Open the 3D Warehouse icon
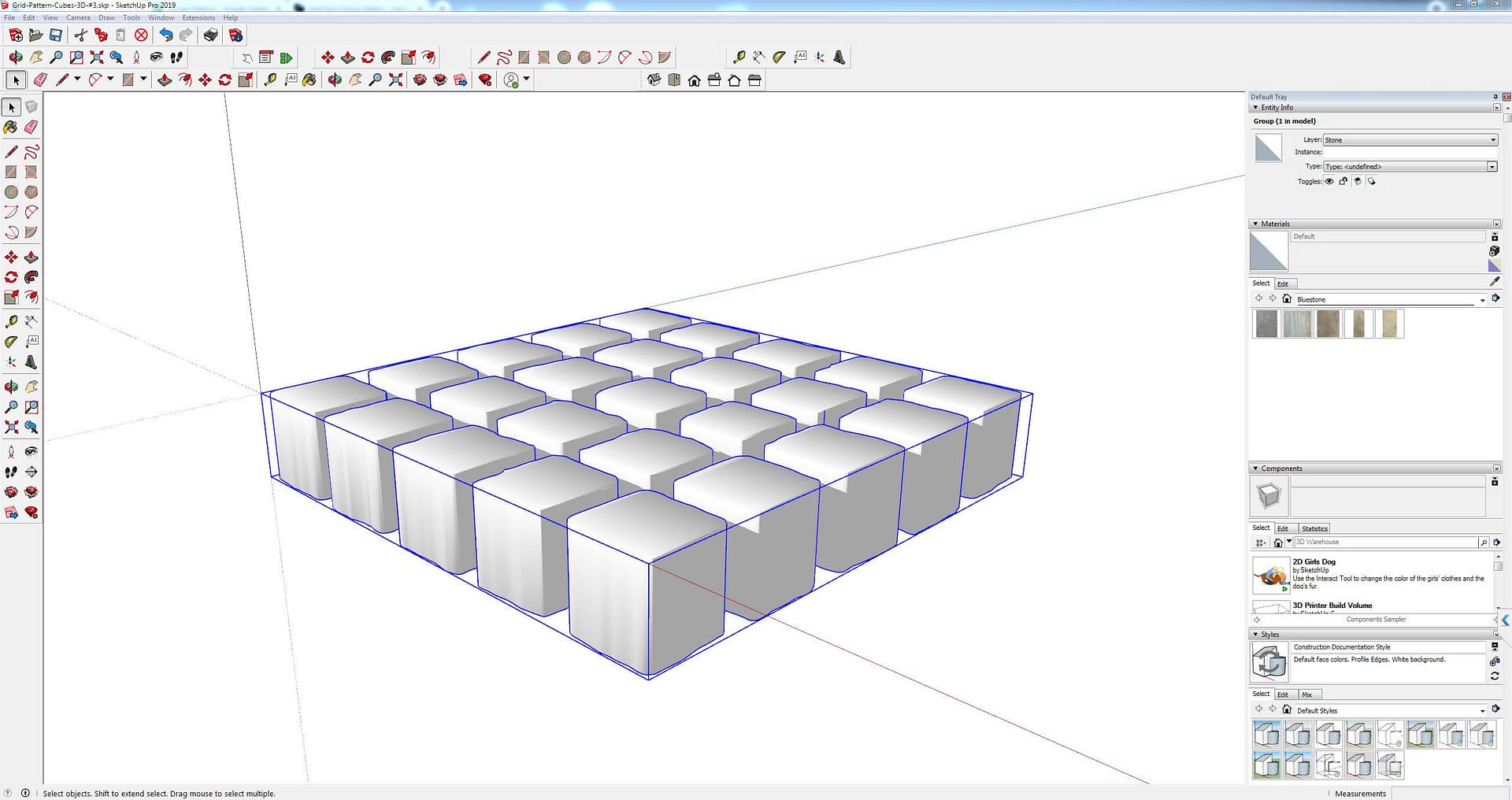The height and width of the screenshot is (800, 1512). [1388, 542]
